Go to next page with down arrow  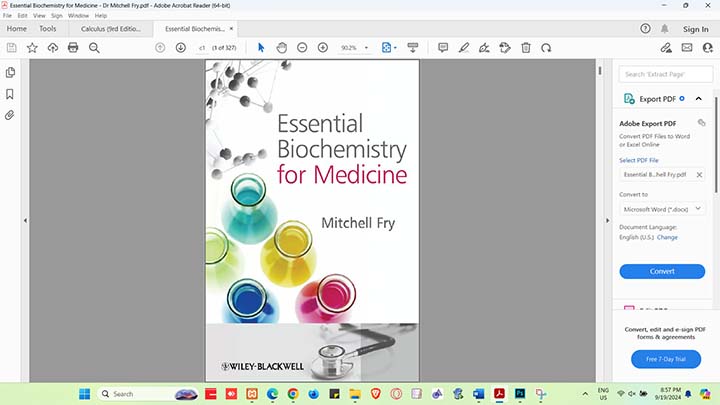tap(181, 47)
